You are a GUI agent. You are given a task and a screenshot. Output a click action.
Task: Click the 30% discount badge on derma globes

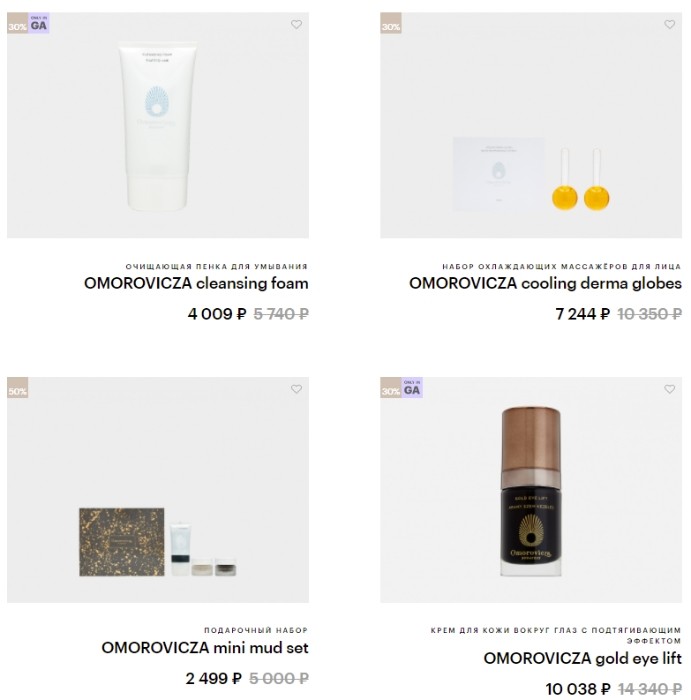(391, 23)
